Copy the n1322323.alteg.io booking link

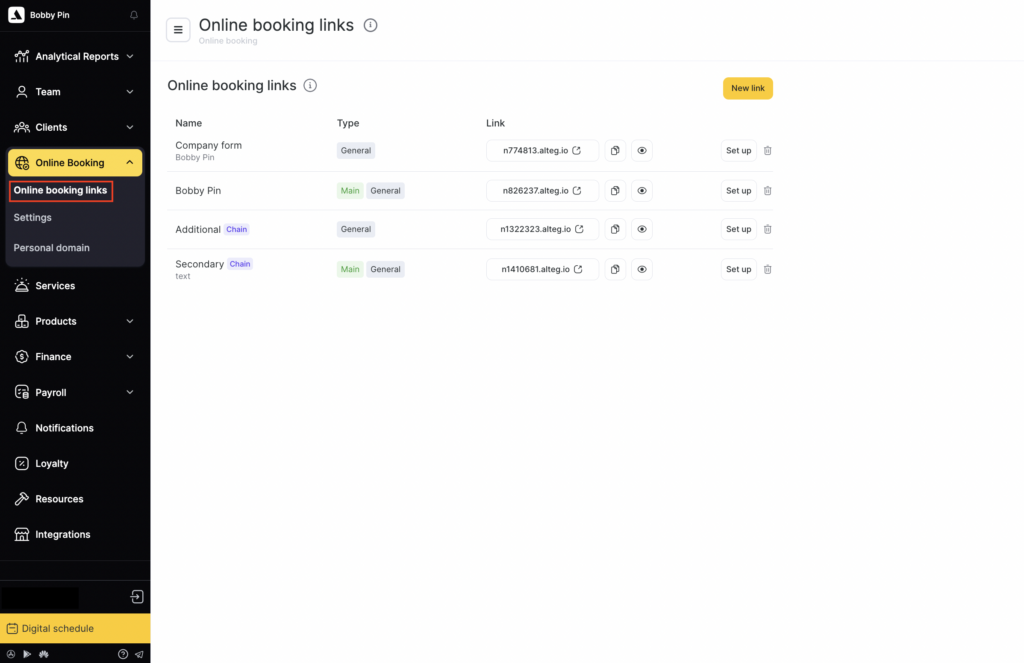[x=615, y=229]
